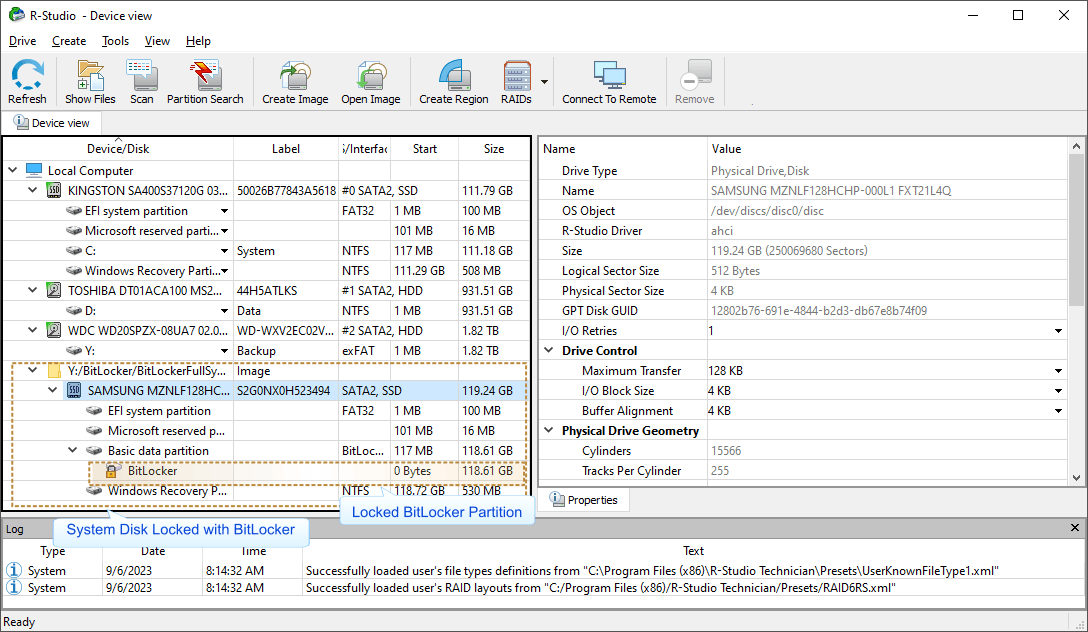This screenshot has height=632, width=1088.
Task: Click the C: partition disk icon
Action: click(74, 250)
